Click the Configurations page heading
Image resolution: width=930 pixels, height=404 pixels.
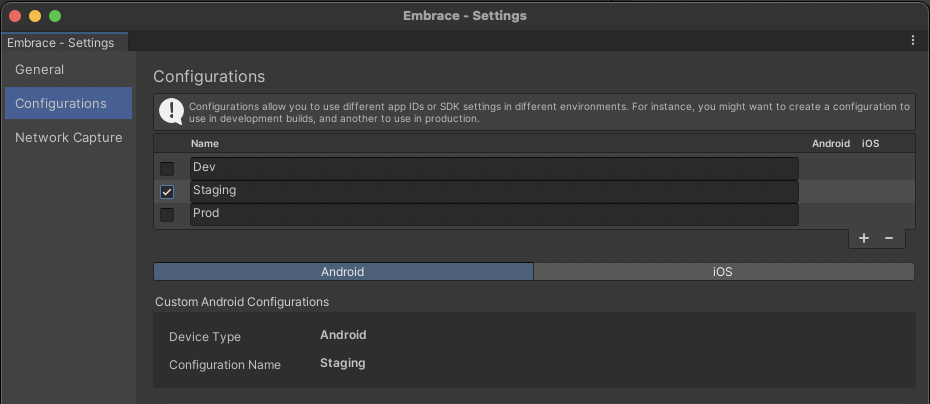coord(209,77)
